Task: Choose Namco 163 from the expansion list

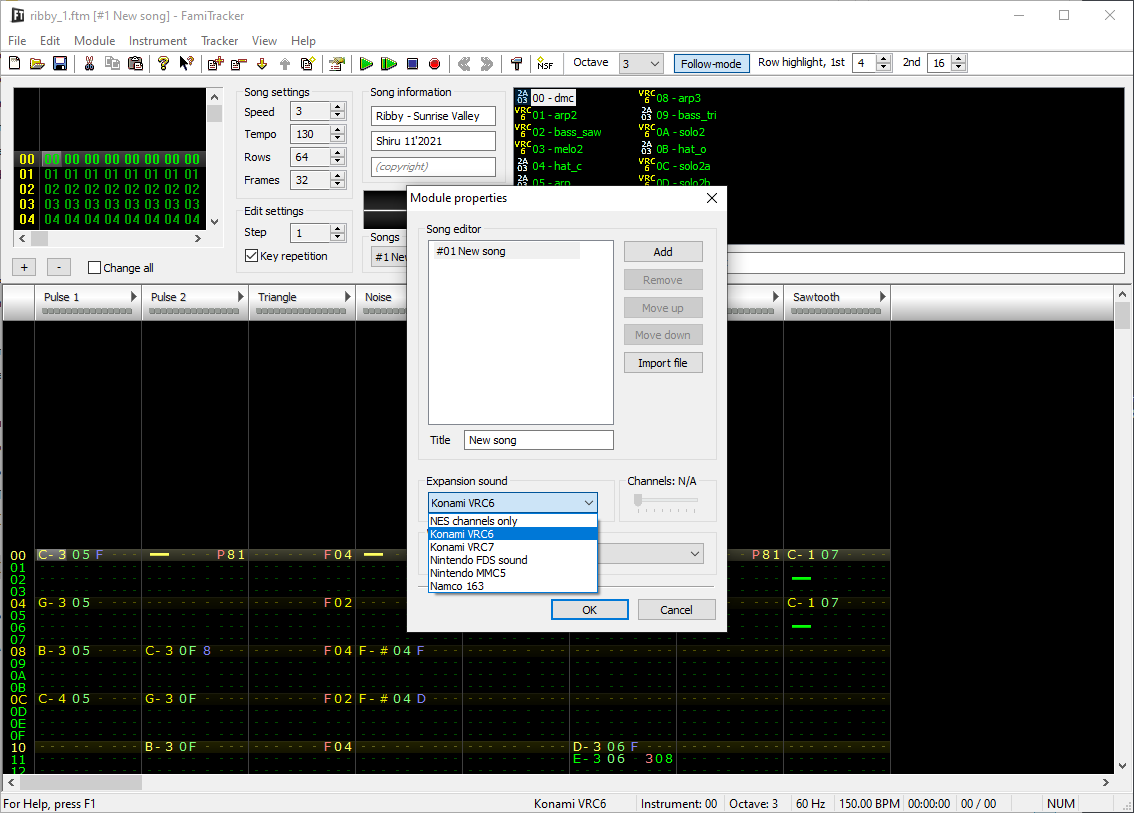Action: tap(513, 586)
